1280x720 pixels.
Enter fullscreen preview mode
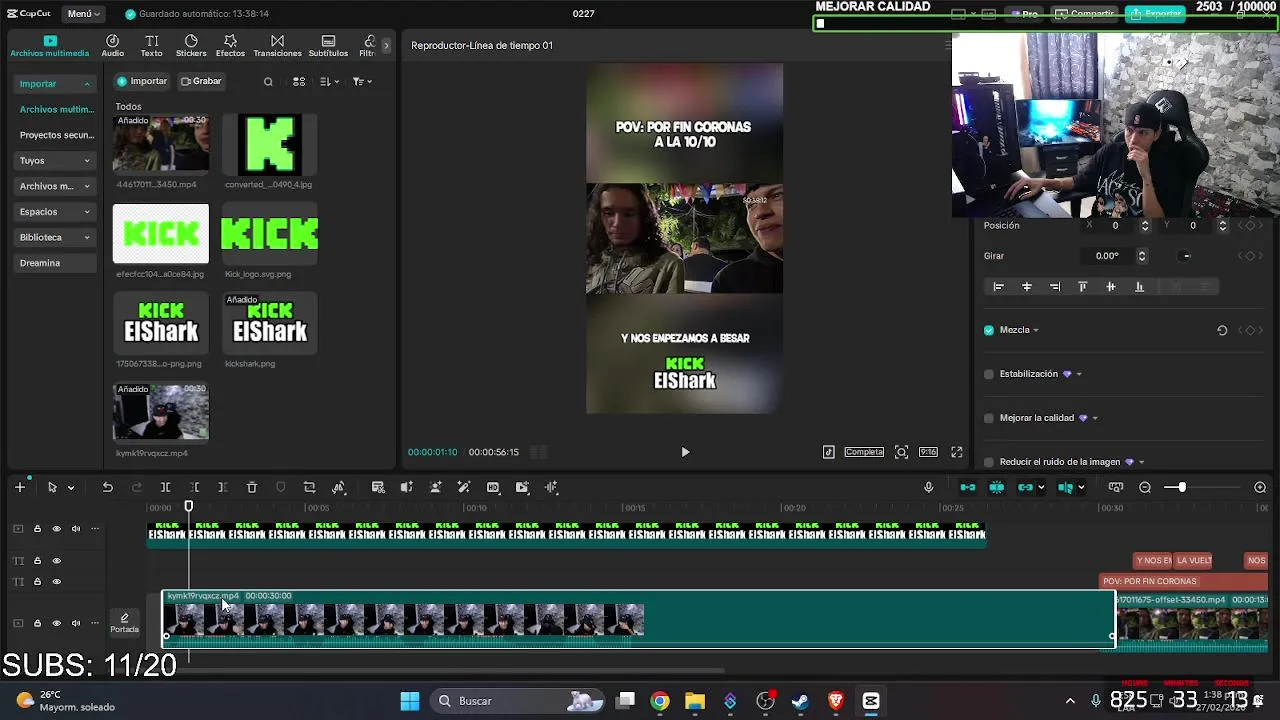point(956,452)
